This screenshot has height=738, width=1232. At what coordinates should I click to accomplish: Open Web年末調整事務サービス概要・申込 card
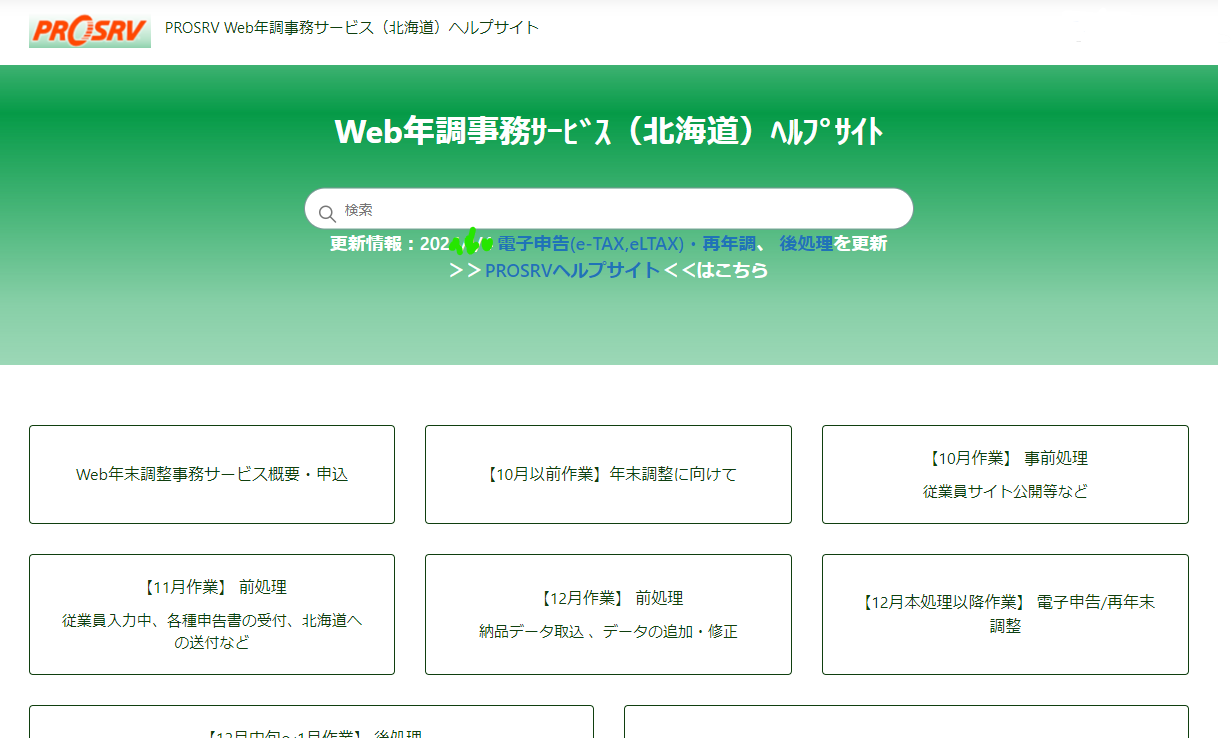212,474
